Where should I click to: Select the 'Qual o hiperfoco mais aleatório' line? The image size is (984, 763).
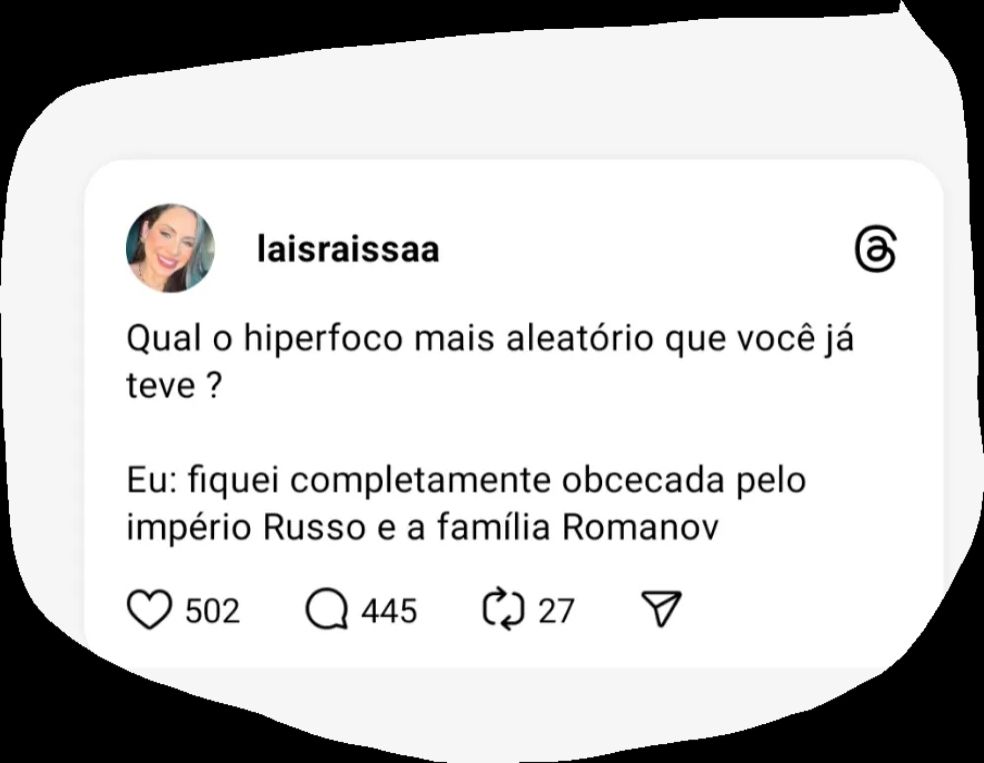490,339
